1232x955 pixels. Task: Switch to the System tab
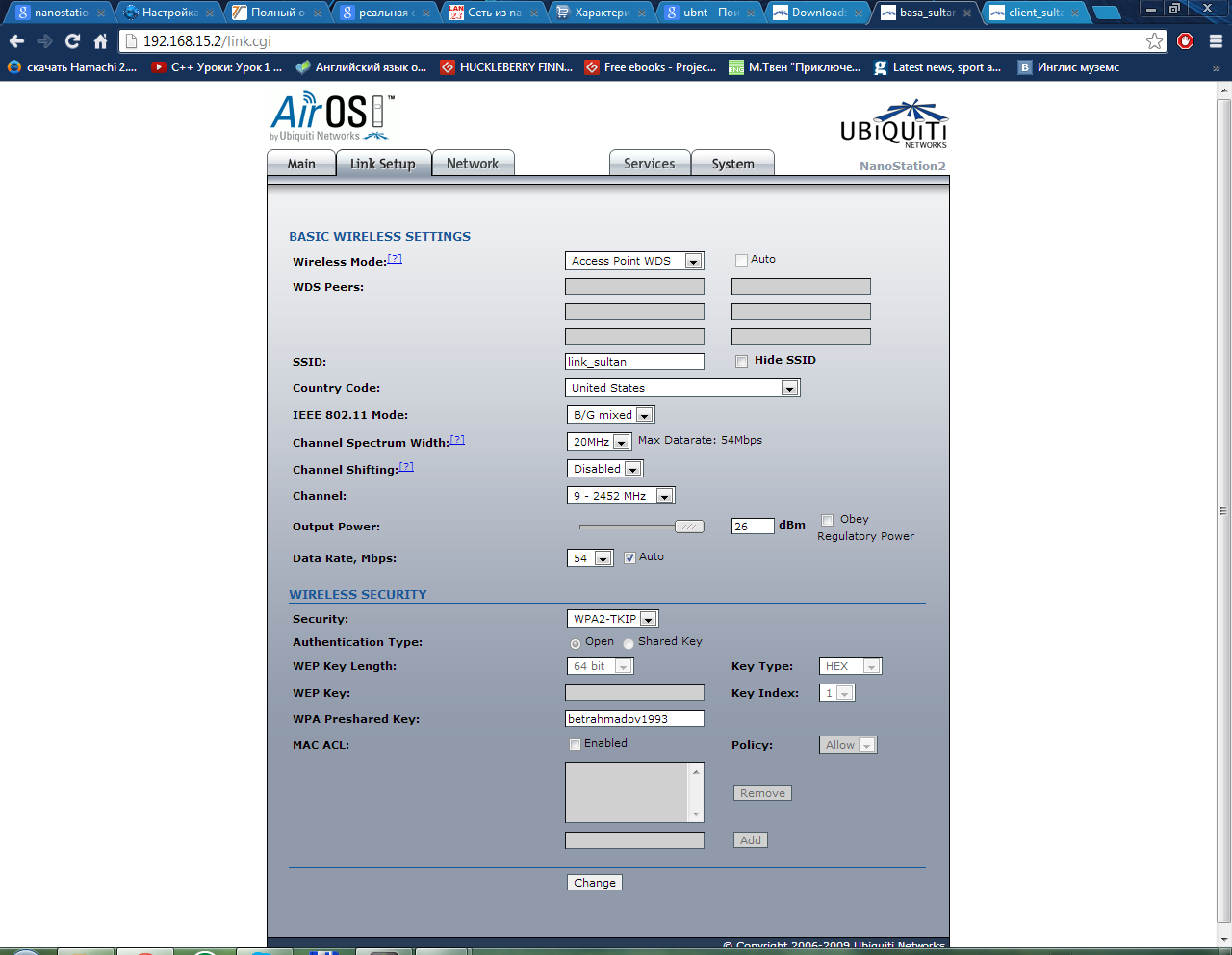click(732, 164)
